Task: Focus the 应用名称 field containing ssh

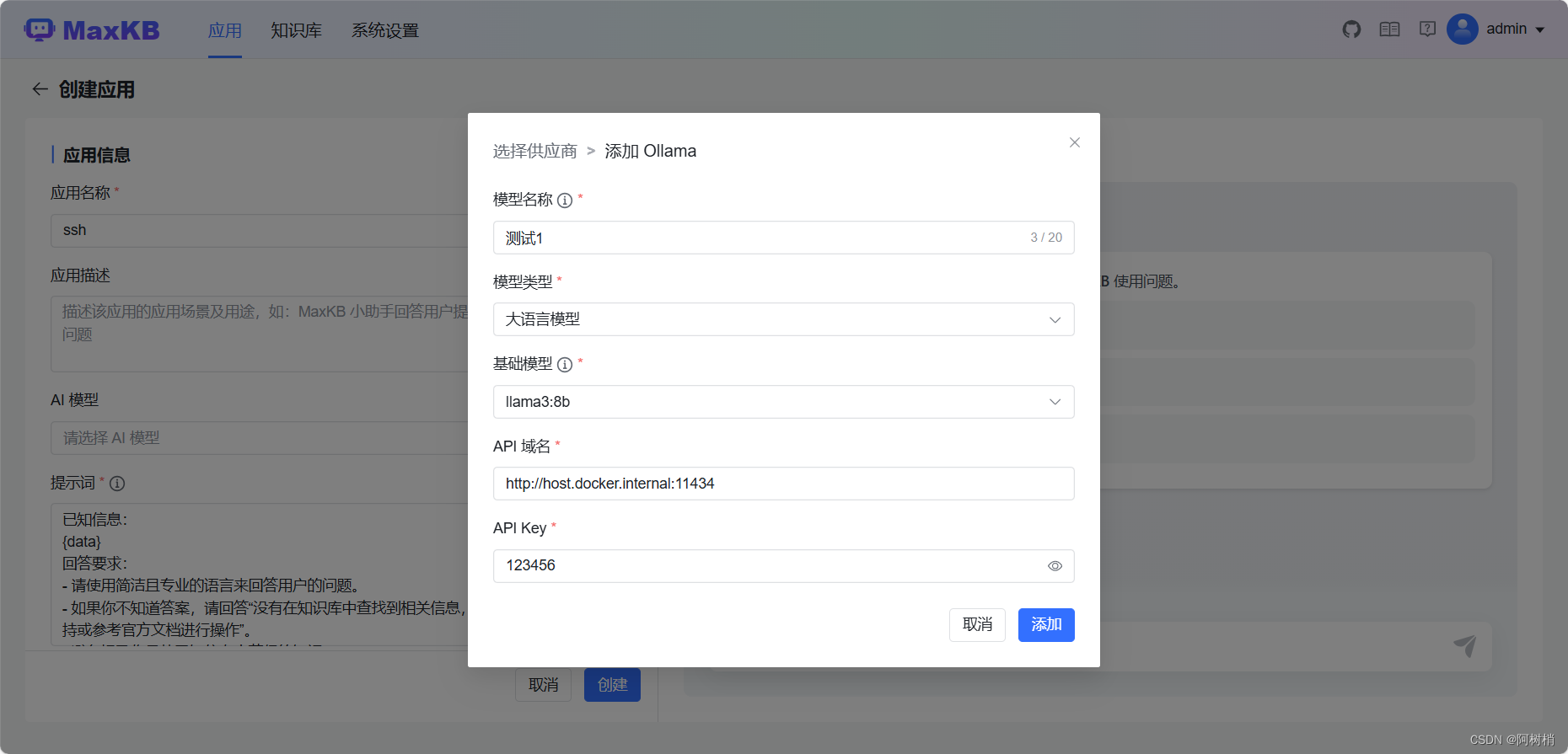Action: tap(260, 231)
